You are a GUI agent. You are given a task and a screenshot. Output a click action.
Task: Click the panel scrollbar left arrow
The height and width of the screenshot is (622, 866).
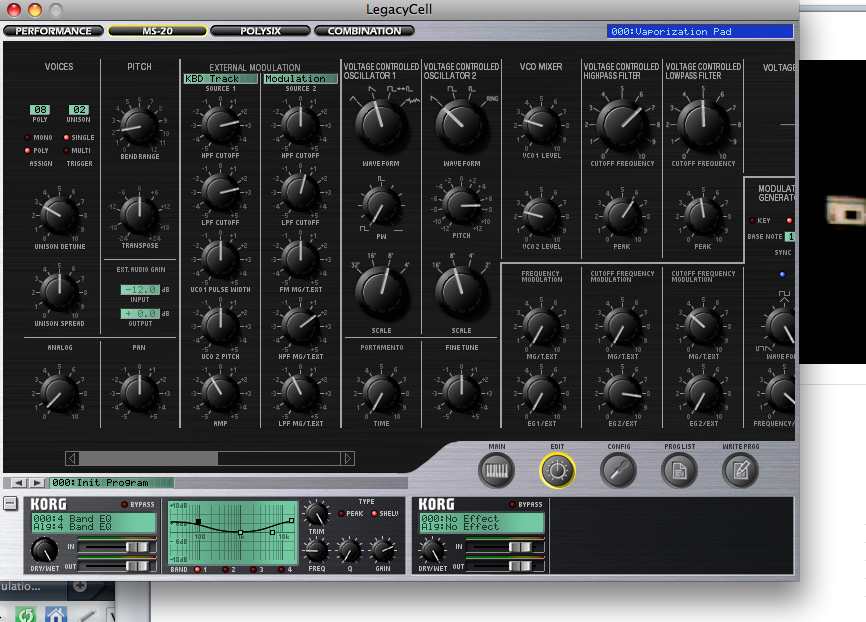coord(72,458)
